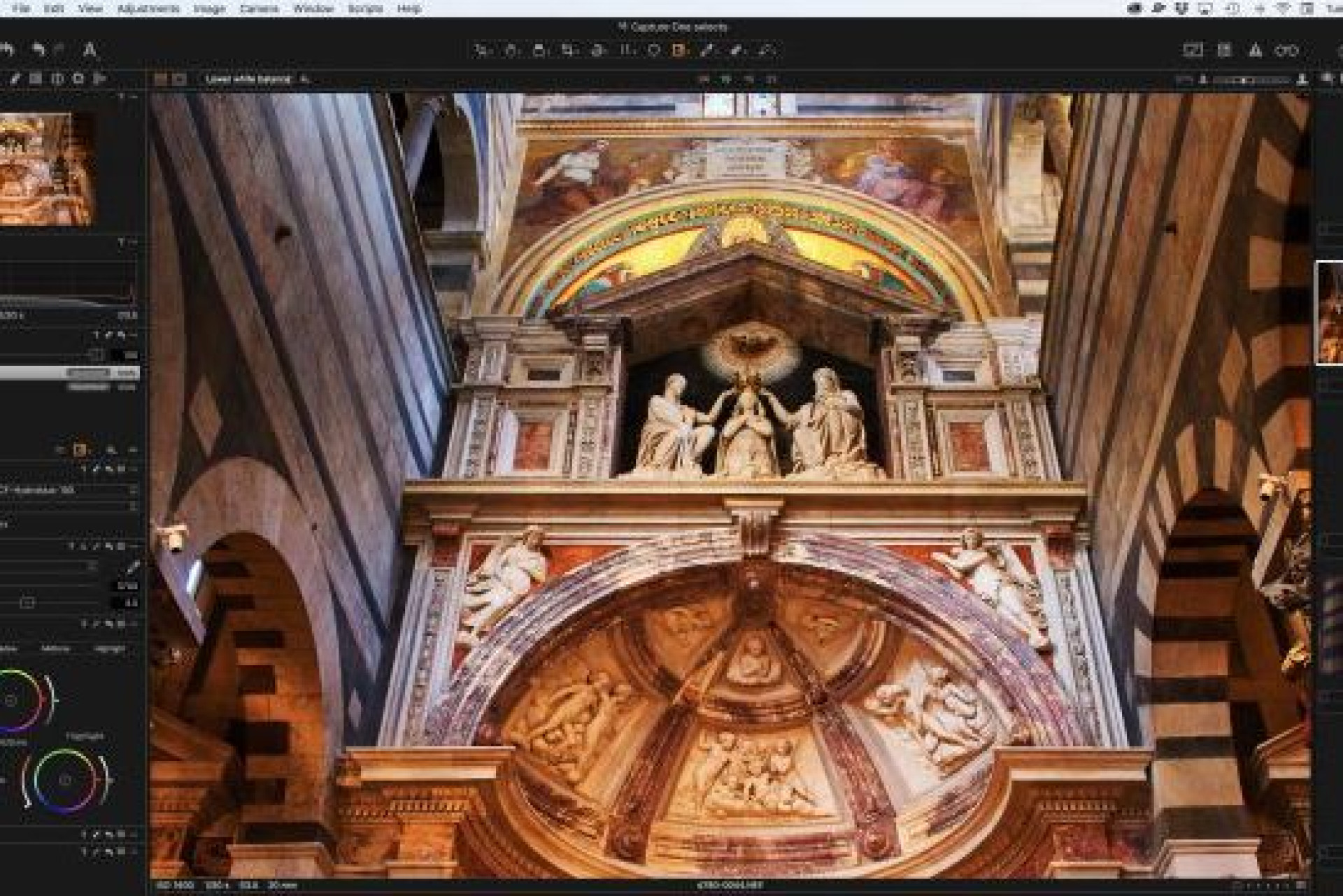
Task: Pick the orange brush icon in Layers tool
Action: (80, 449)
